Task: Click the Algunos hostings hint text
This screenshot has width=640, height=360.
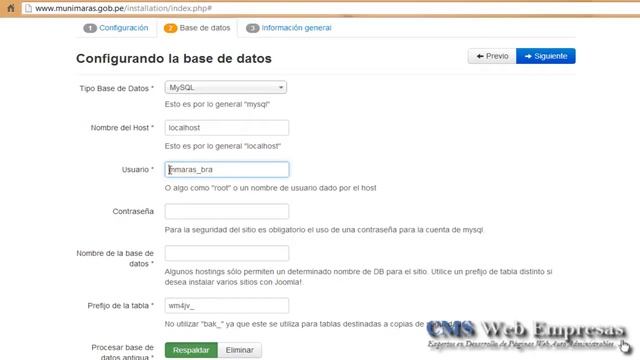Action: 358,277
